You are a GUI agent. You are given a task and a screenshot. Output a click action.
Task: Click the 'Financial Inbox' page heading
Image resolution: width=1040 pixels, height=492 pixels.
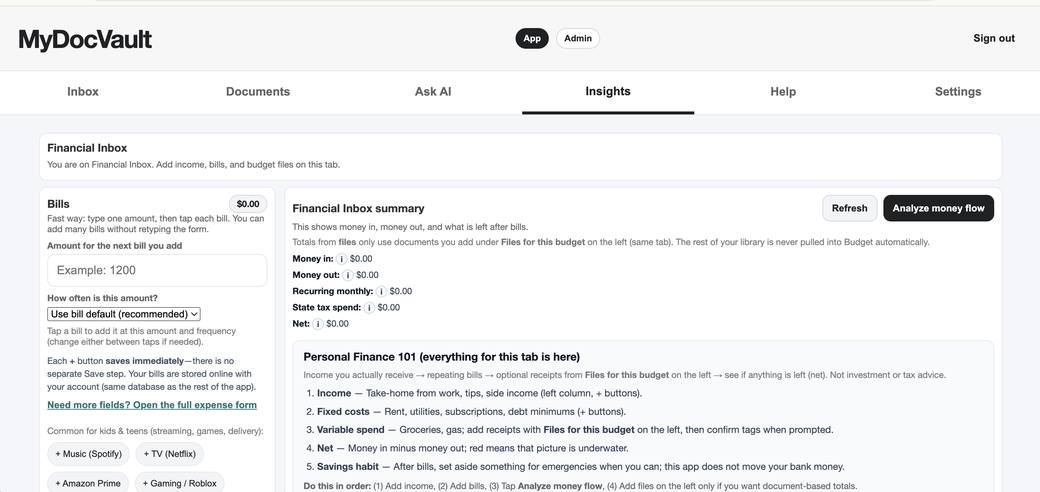tap(87, 148)
